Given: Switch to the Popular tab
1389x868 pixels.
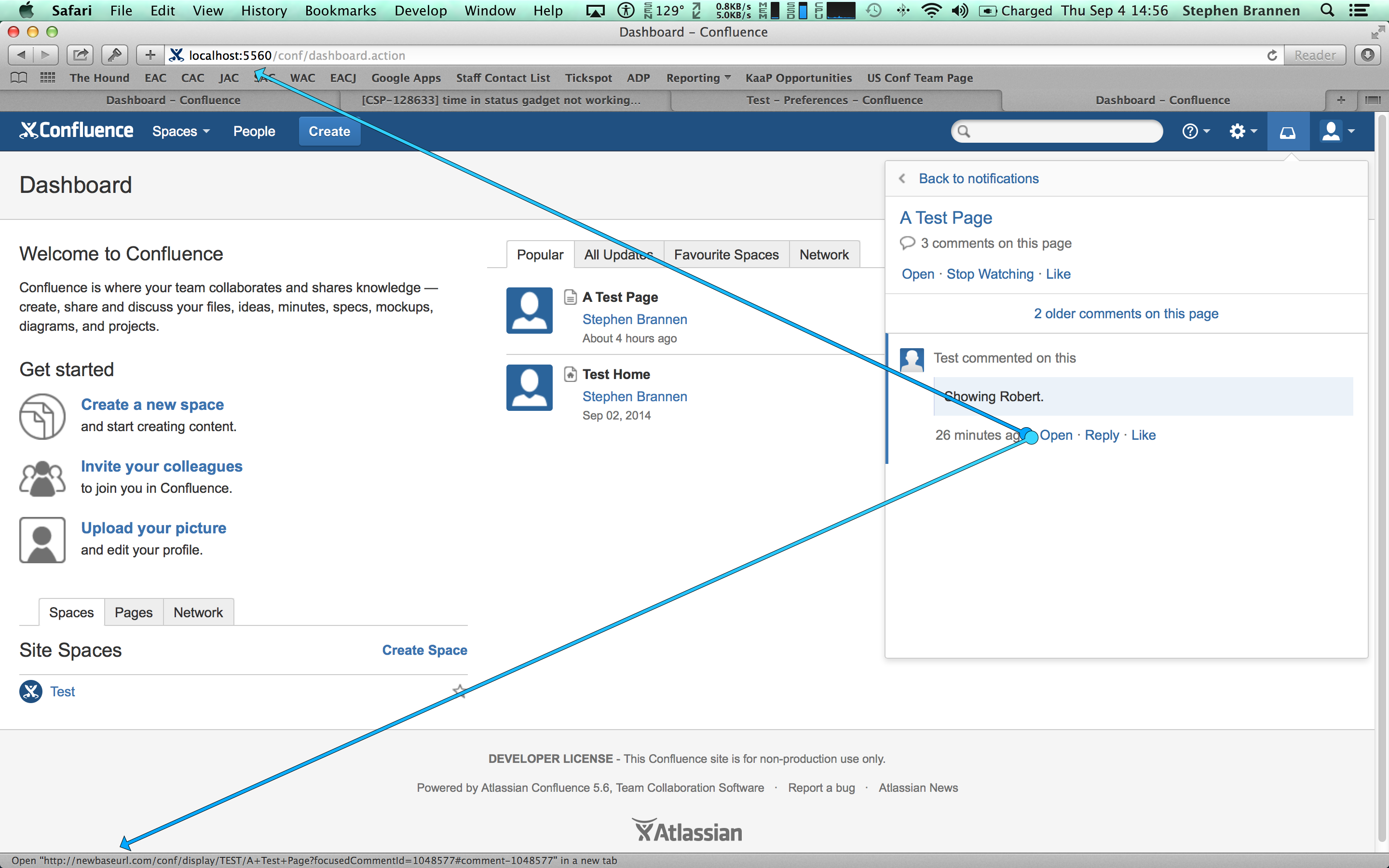Looking at the screenshot, I should [539, 254].
